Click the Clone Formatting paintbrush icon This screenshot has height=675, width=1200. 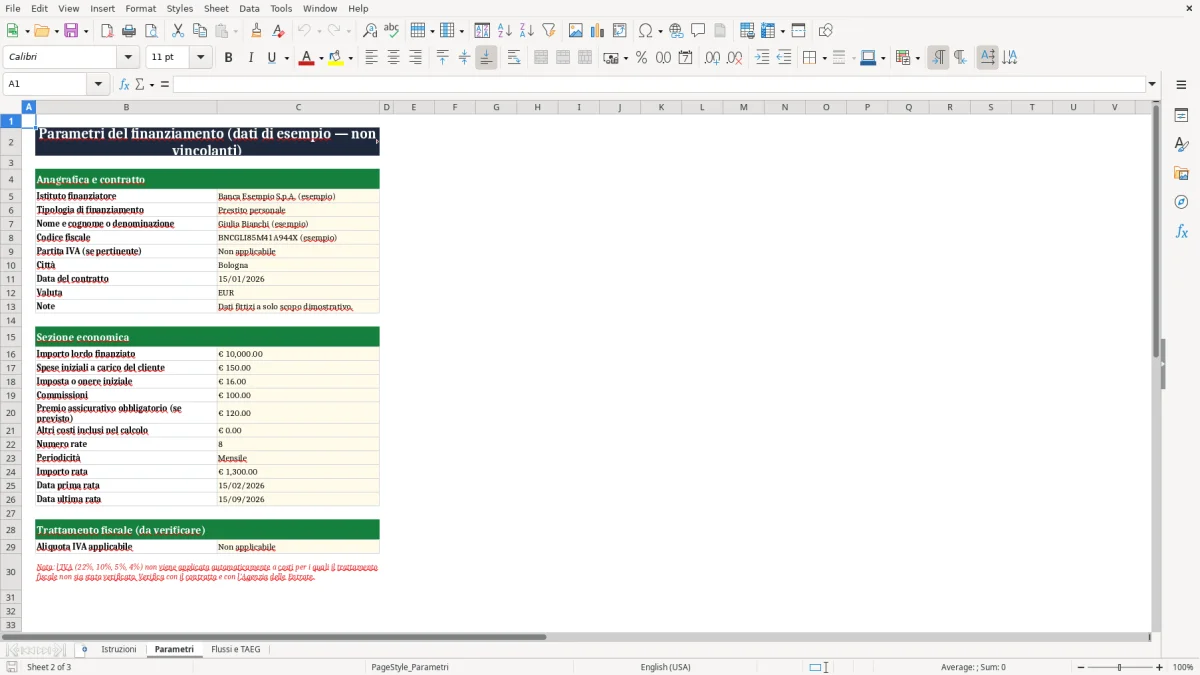pyautogui.click(x=257, y=31)
